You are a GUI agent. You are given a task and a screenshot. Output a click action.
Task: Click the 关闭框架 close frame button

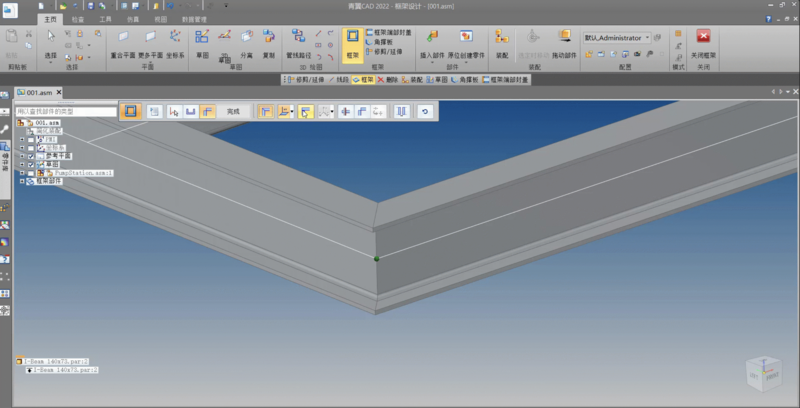704,42
